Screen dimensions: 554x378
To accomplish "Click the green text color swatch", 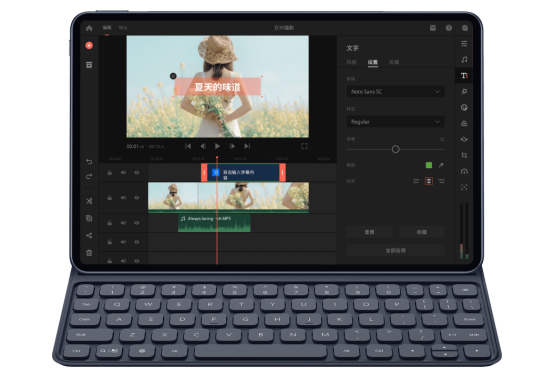I will 429,165.
